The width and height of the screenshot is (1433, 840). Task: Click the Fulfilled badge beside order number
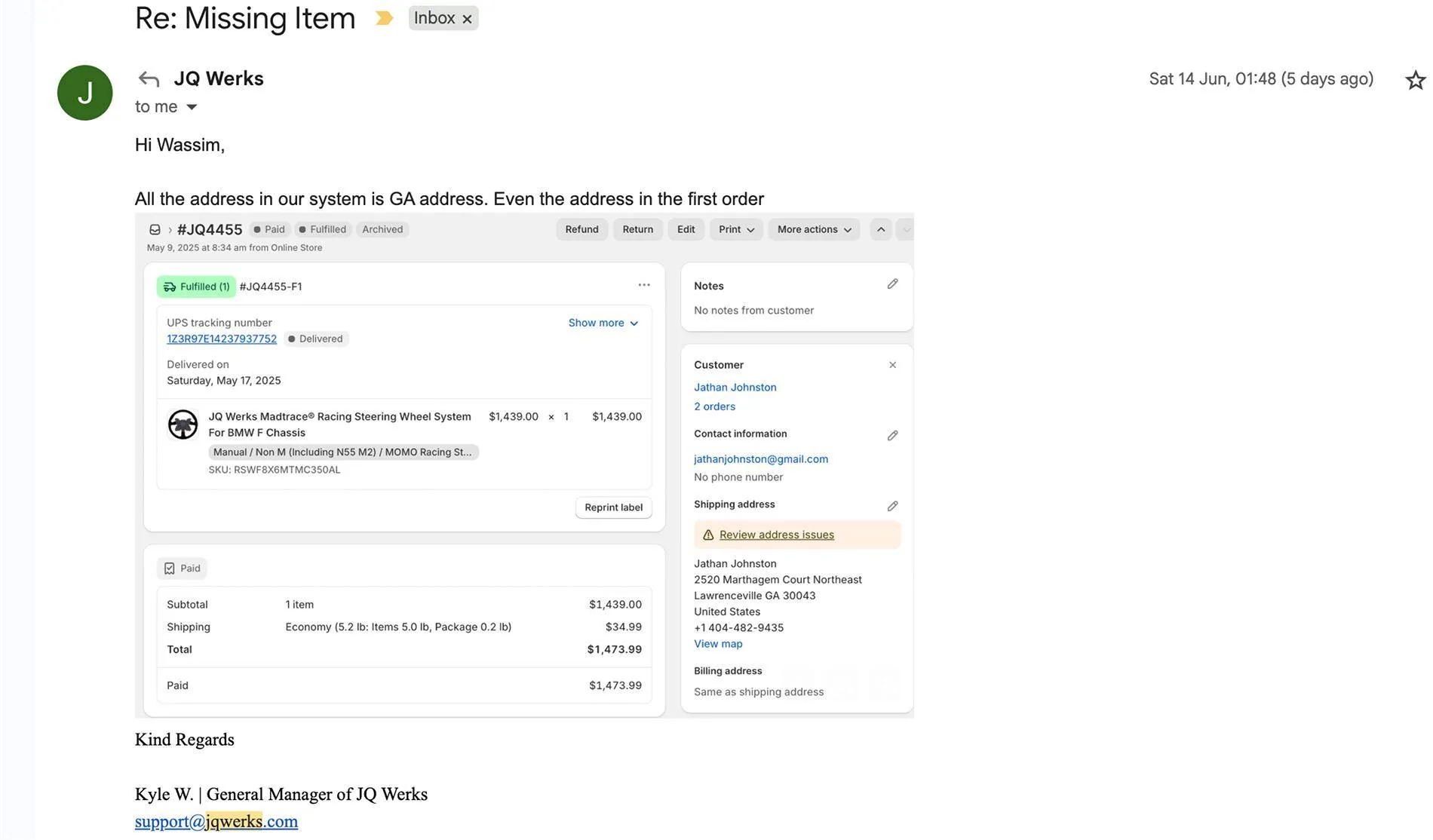(x=323, y=229)
